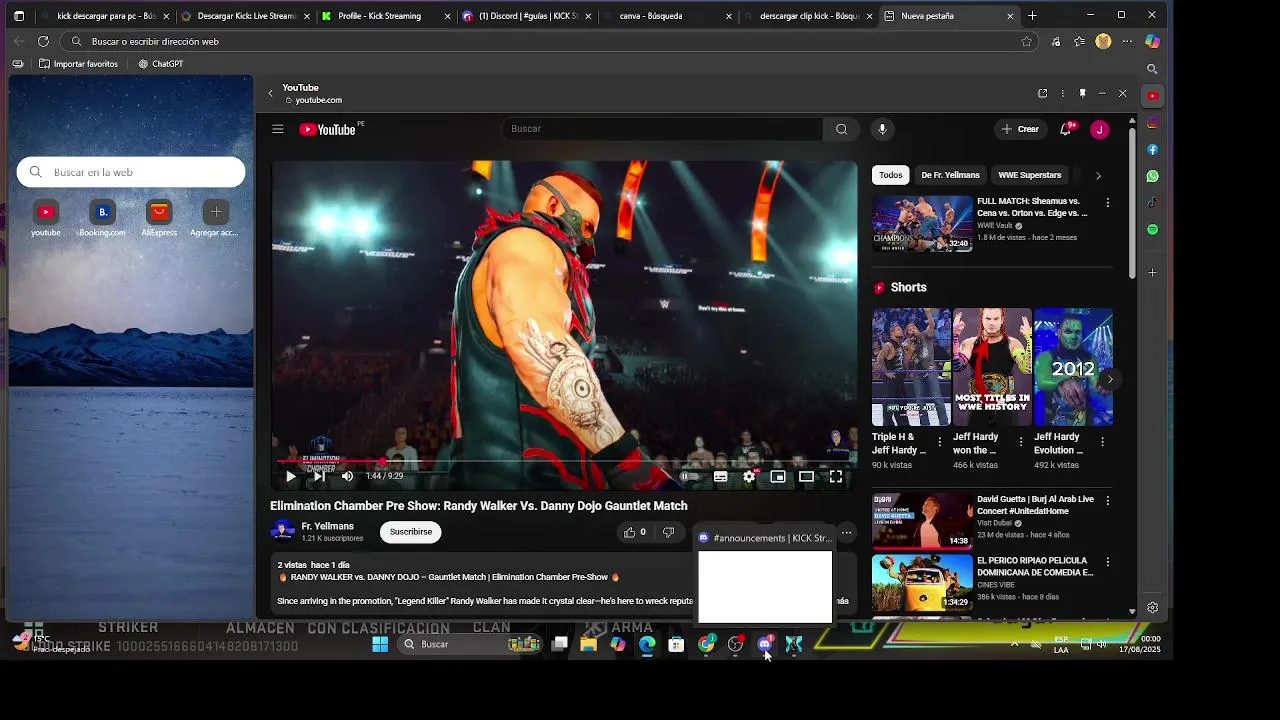Open TikTok in Edge sidebar
This screenshot has height=720, width=1280.
coord(1152,203)
